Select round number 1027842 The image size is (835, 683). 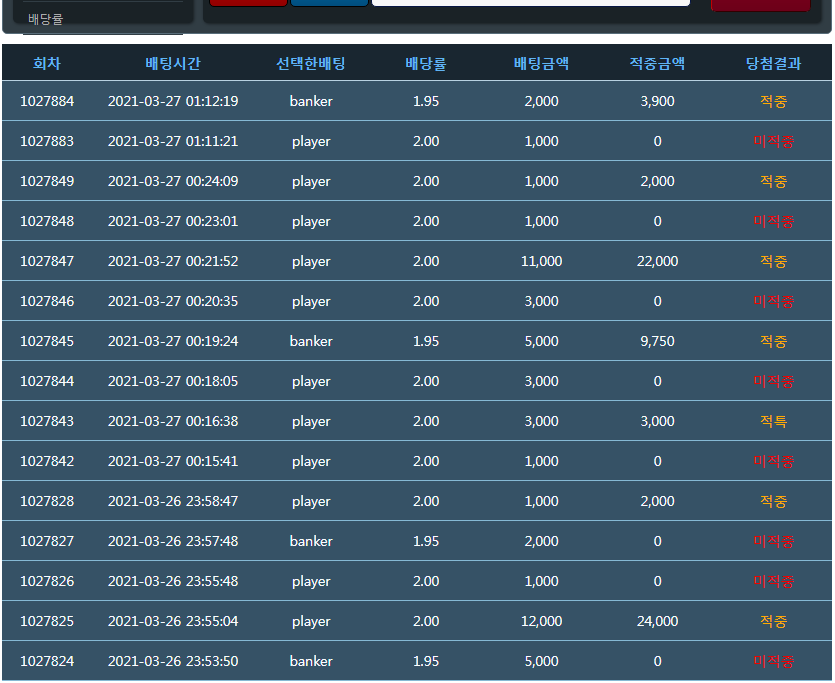47,461
